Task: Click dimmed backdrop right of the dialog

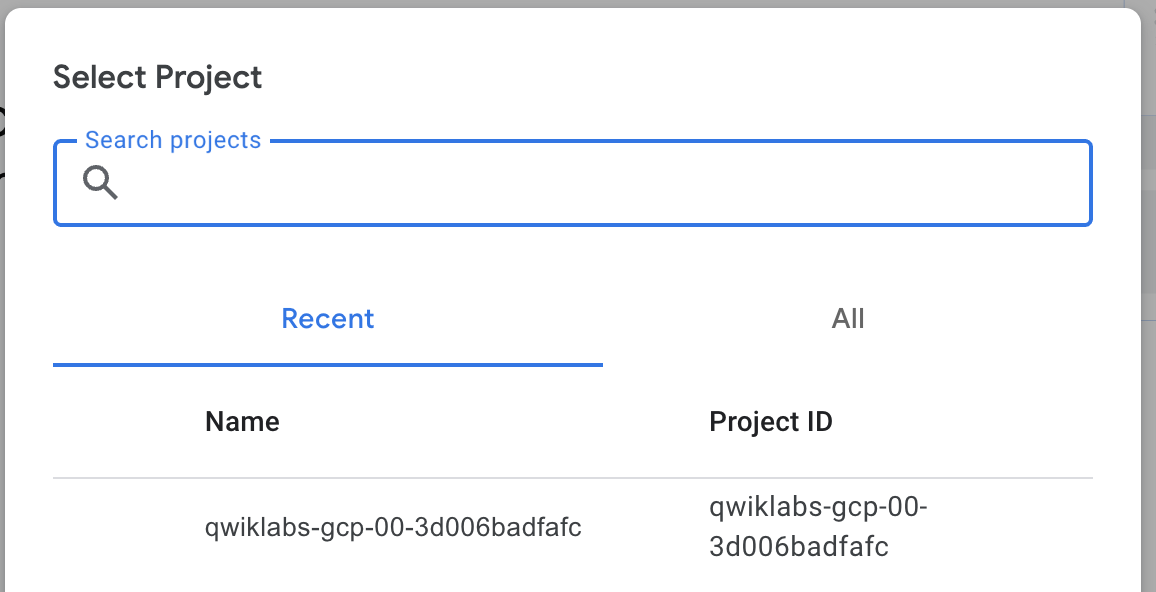Action: [1148, 300]
